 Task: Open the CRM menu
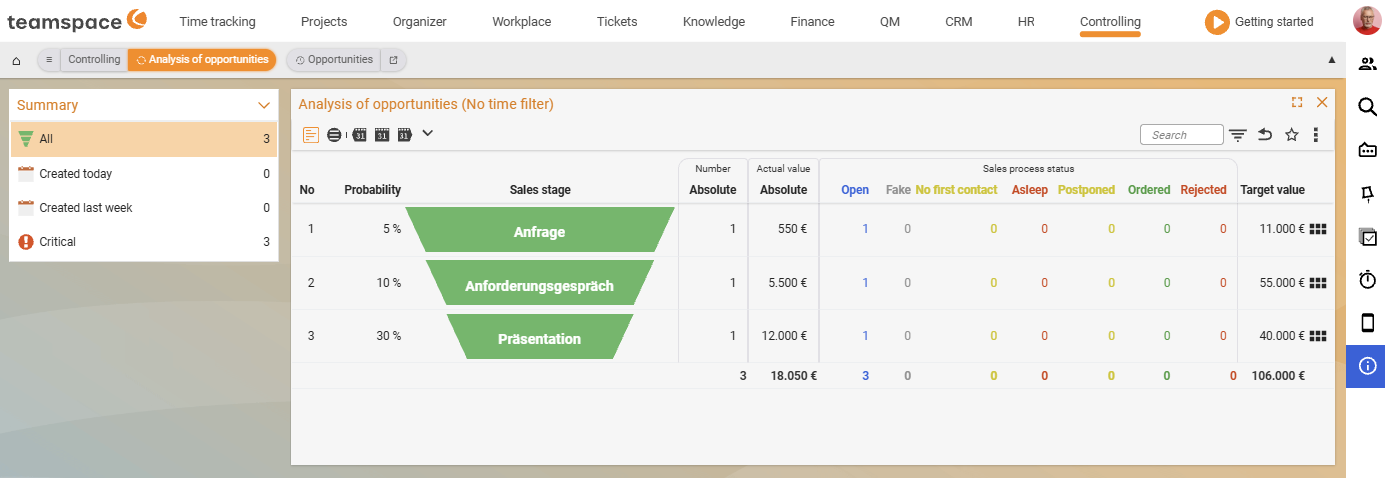click(959, 21)
